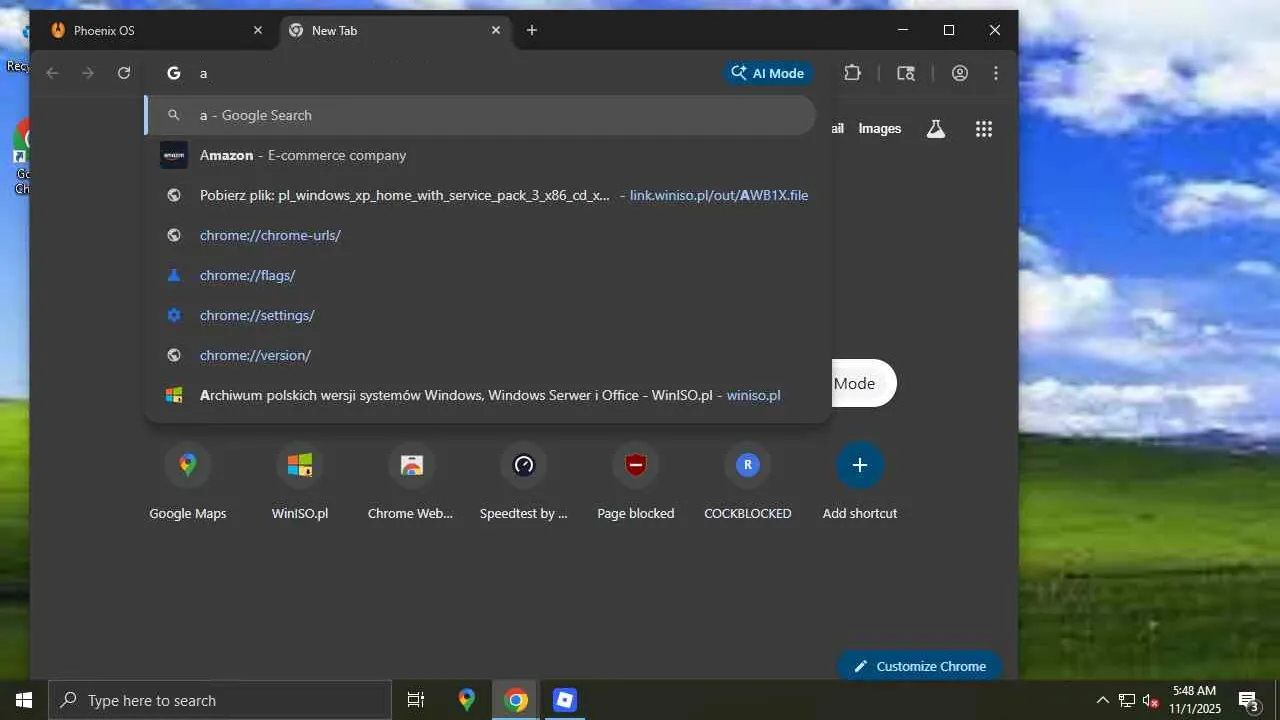Image resolution: width=1280 pixels, height=720 pixels.
Task: Close the New Tab tab
Action: click(496, 30)
